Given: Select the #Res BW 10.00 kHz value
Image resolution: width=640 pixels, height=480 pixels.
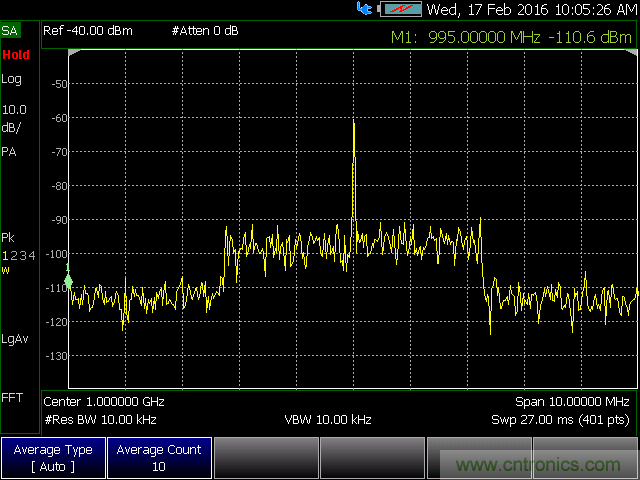Looking at the screenshot, I should point(100,419).
